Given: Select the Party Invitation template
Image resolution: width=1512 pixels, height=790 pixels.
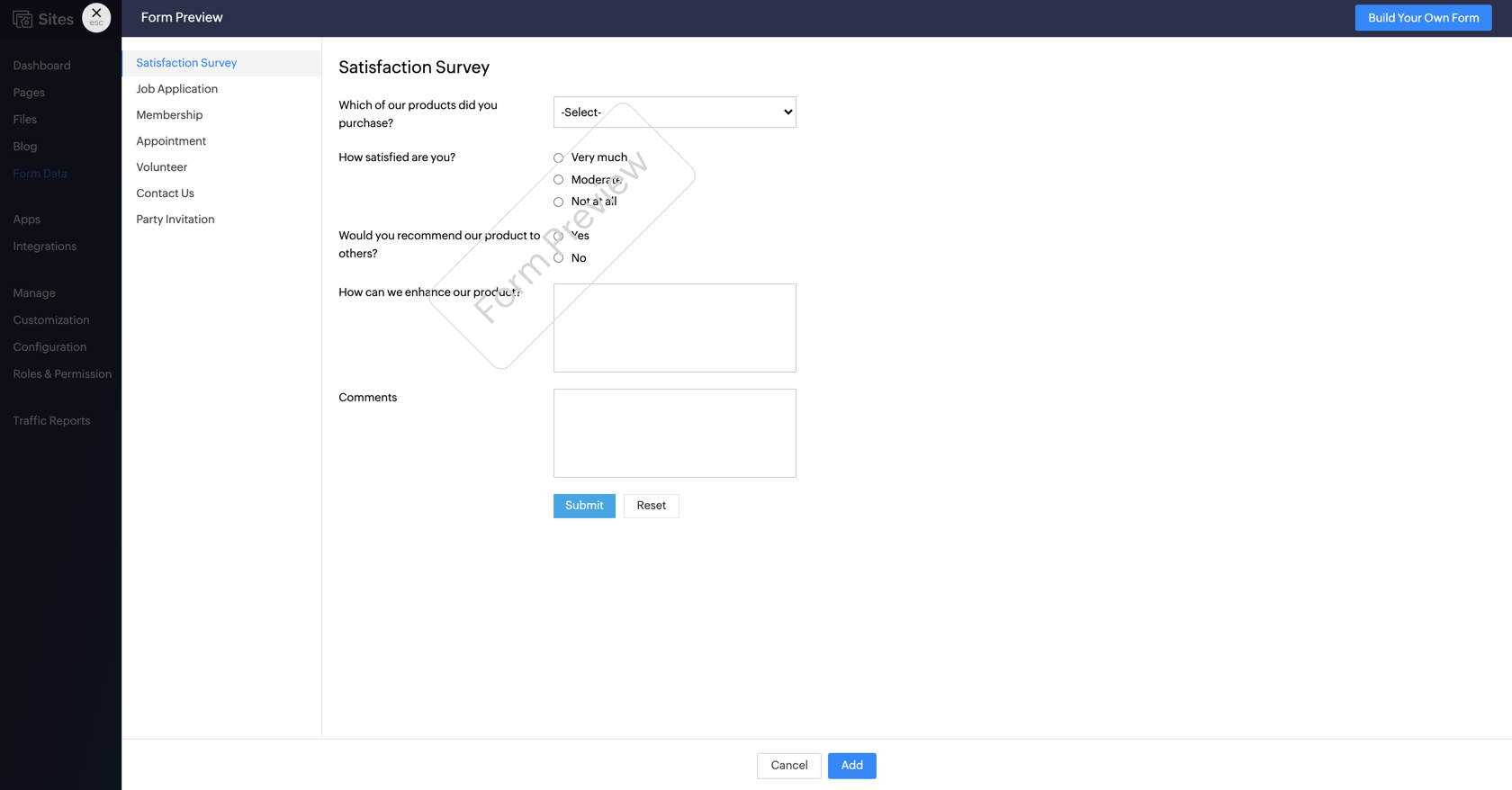Looking at the screenshot, I should (175, 220).
